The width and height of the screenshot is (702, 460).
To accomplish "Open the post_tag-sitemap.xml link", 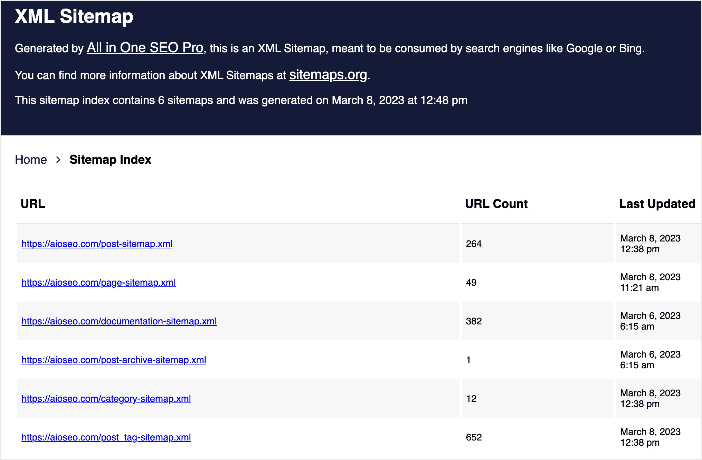I will pyautogui.click(x=106, y=437).
